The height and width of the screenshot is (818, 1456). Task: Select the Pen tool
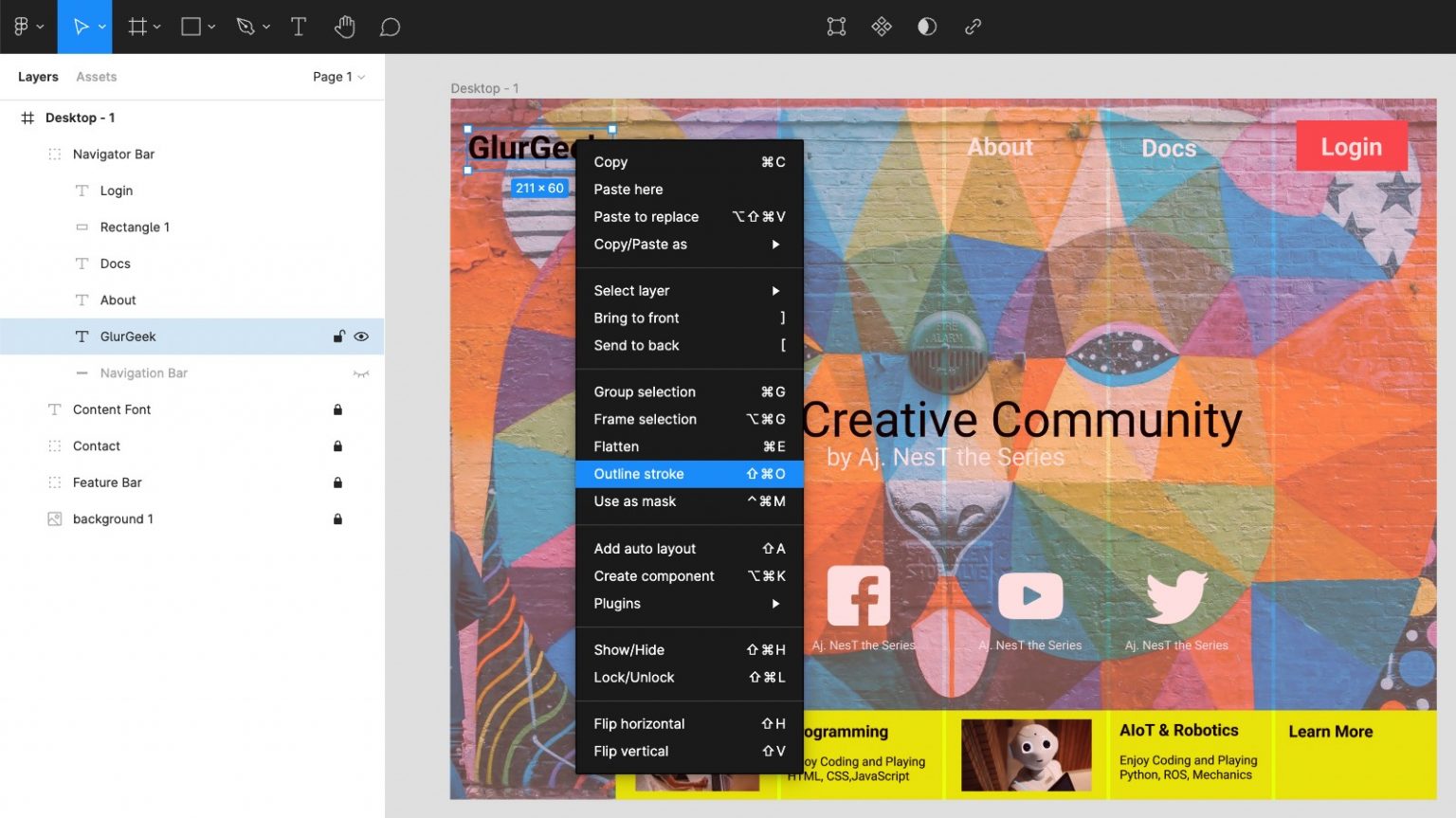pyautogui.click(x=246, y=27)
